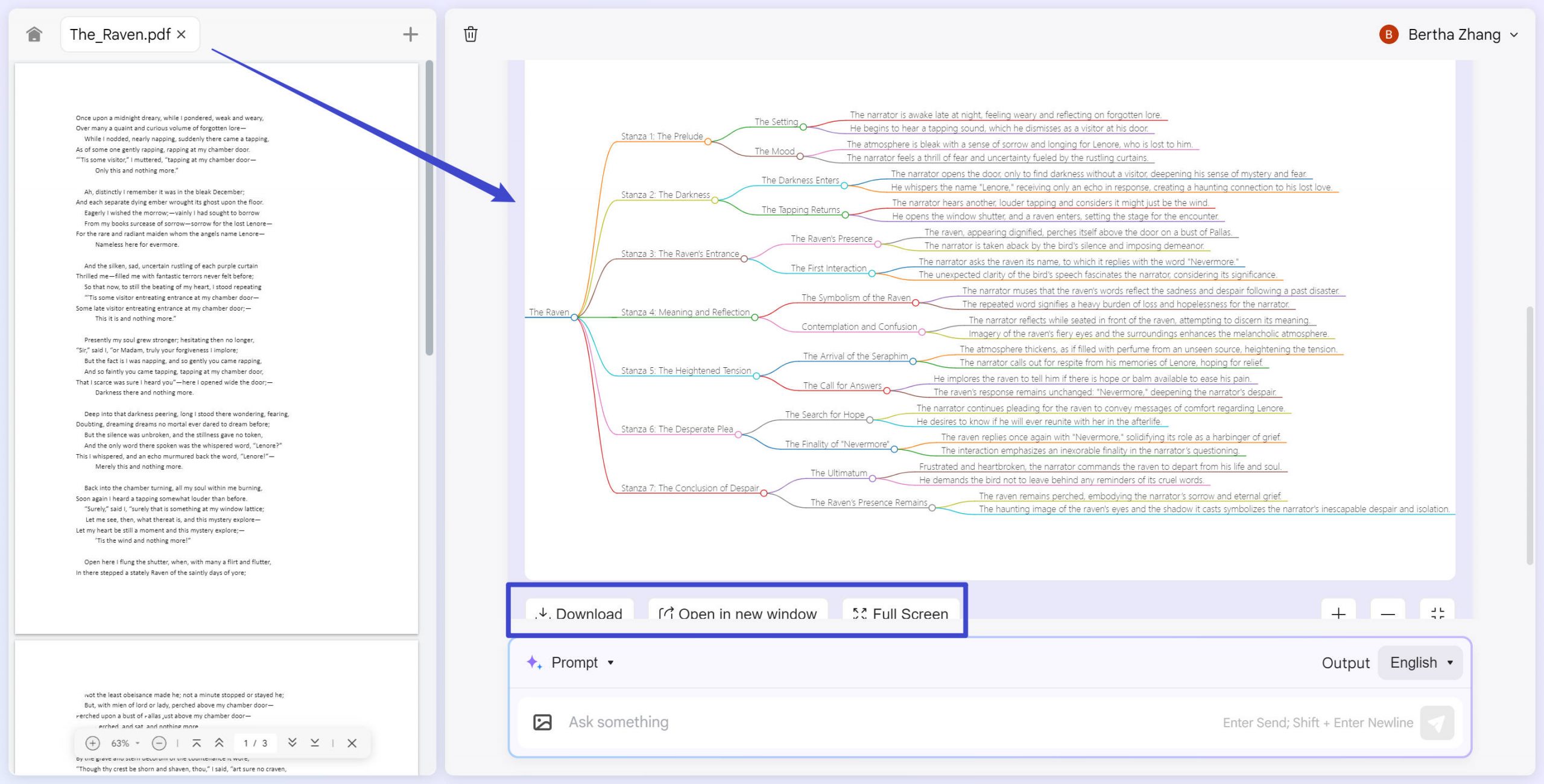Image resolution: width=1544 pixels, height=784 pixels.
Task: Click the image upload icon
Action: tap(542, 722)
